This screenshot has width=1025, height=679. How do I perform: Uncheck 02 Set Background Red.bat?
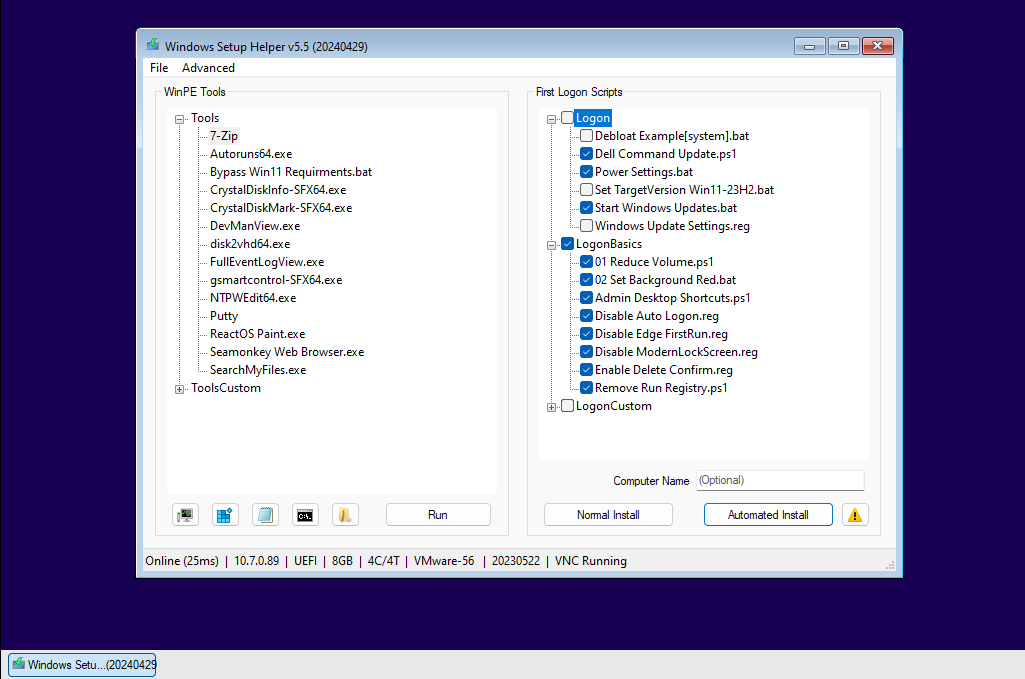point(586,280)
